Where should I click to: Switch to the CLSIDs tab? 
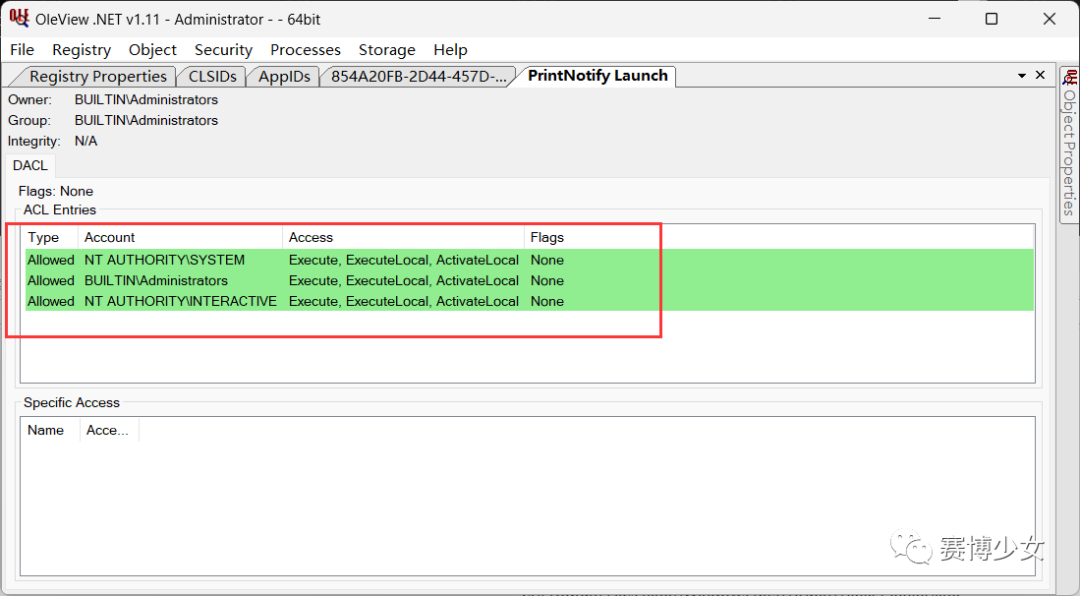[x=212, y=76]
